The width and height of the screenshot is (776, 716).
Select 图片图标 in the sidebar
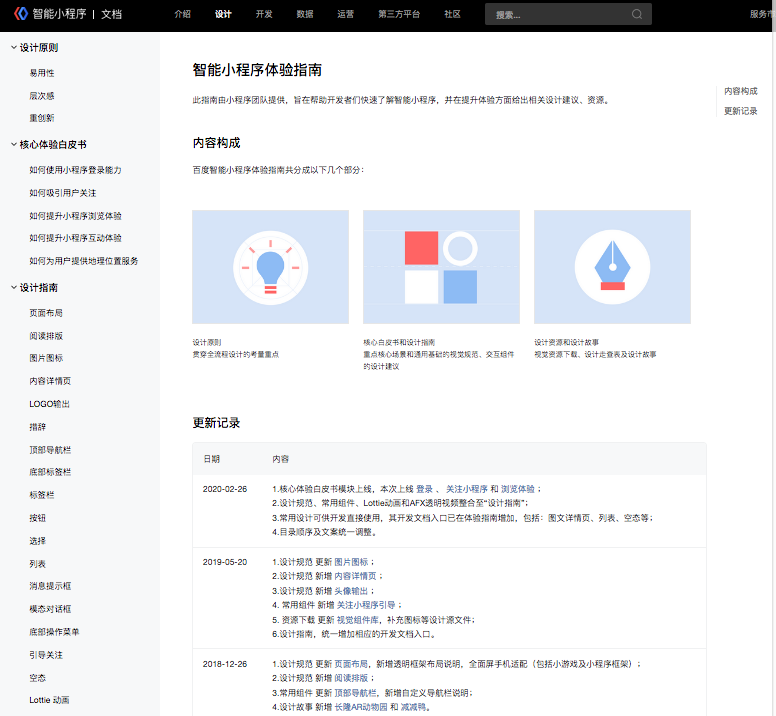[x=46, y=358]
